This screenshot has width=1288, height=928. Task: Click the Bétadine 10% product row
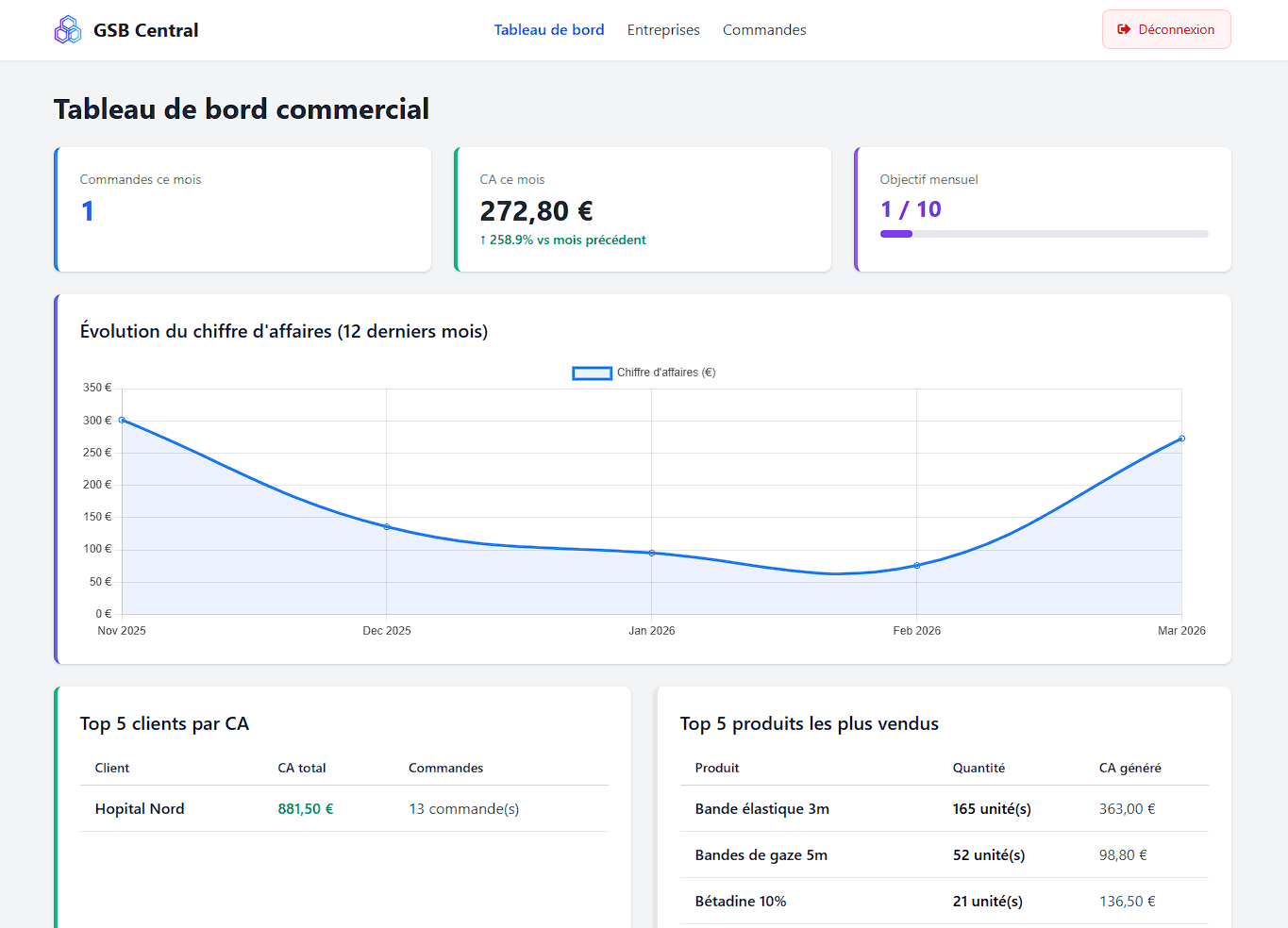(944, 902)
